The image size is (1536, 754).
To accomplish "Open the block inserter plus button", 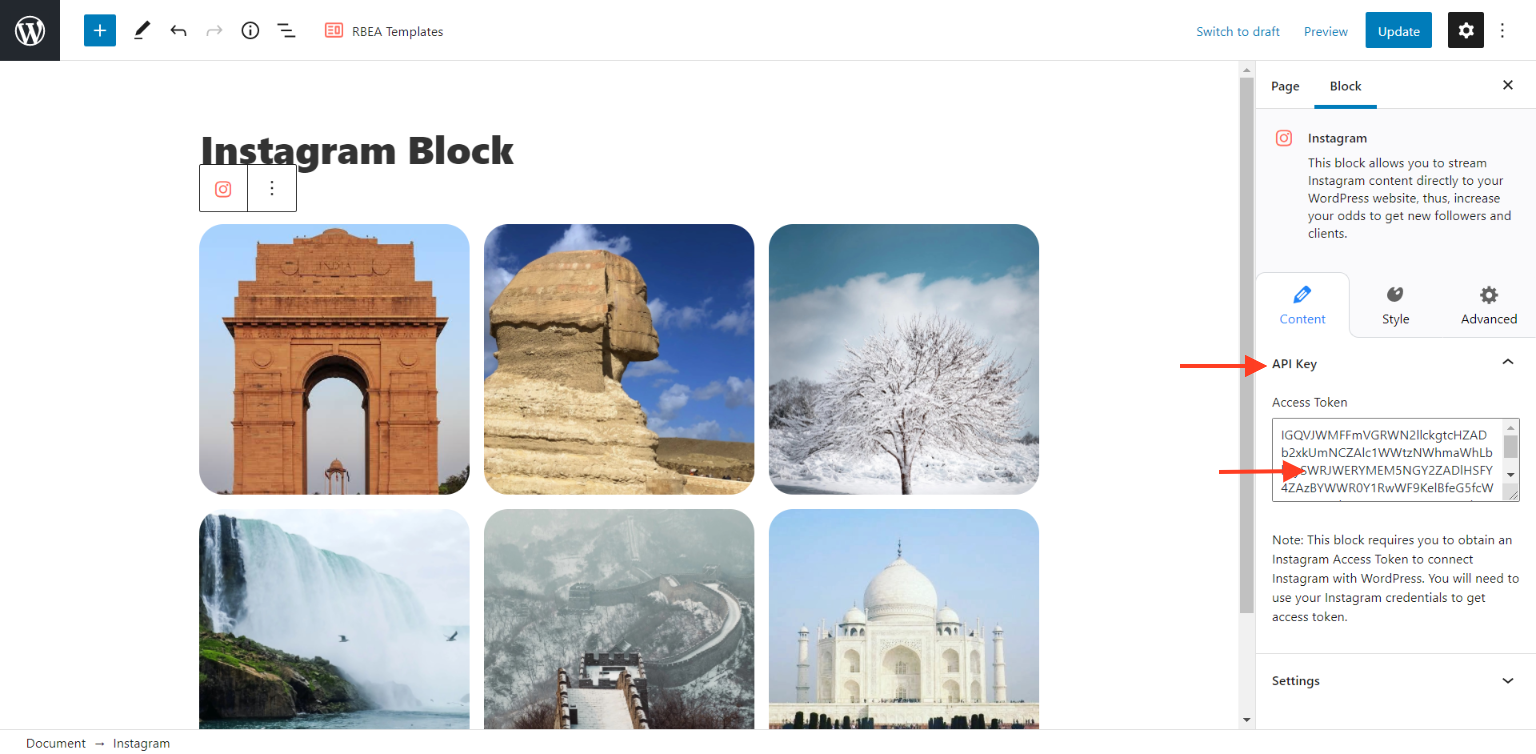I will point(100,30).
